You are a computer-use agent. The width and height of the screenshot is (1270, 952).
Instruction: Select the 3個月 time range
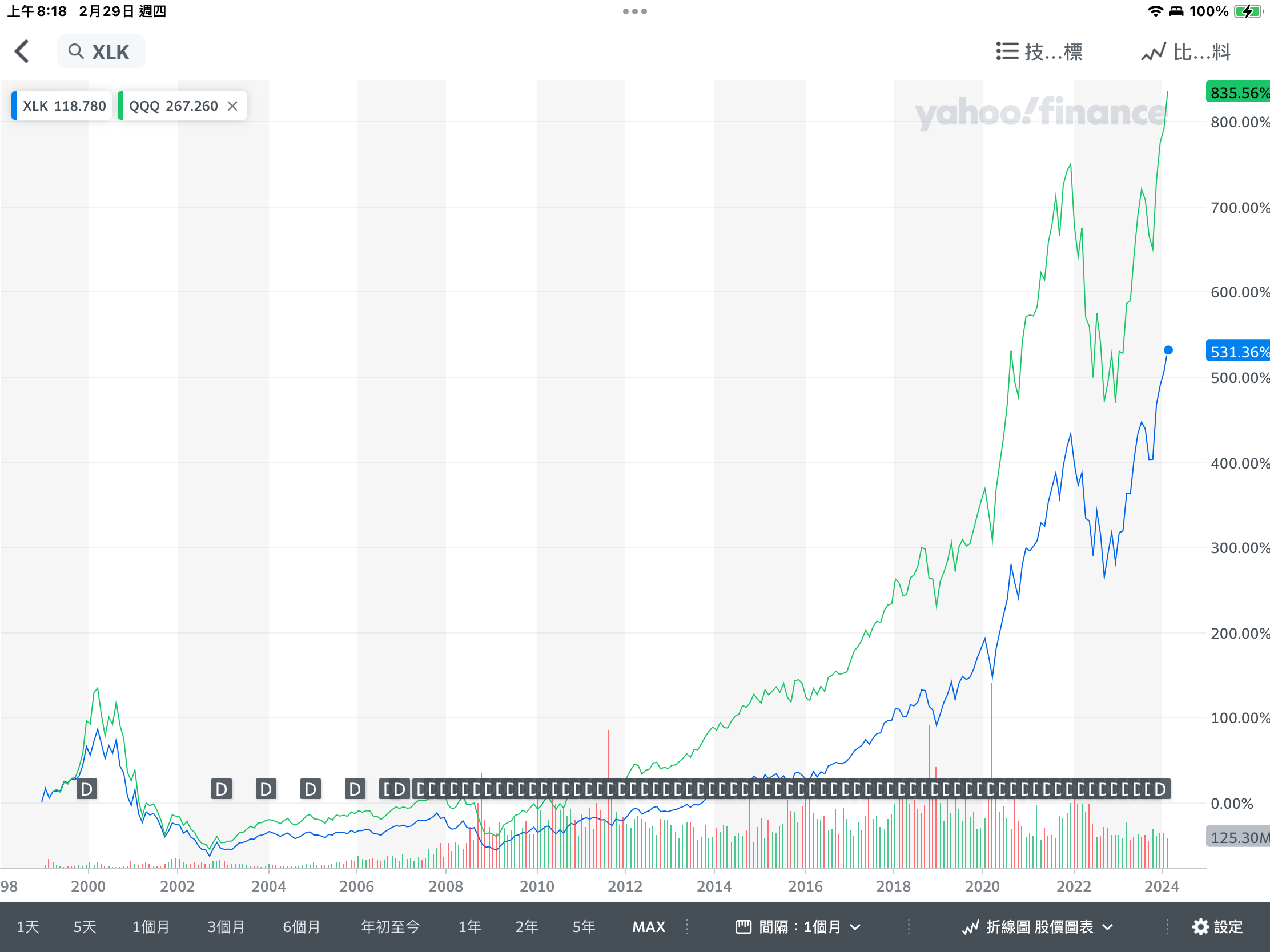226,927
